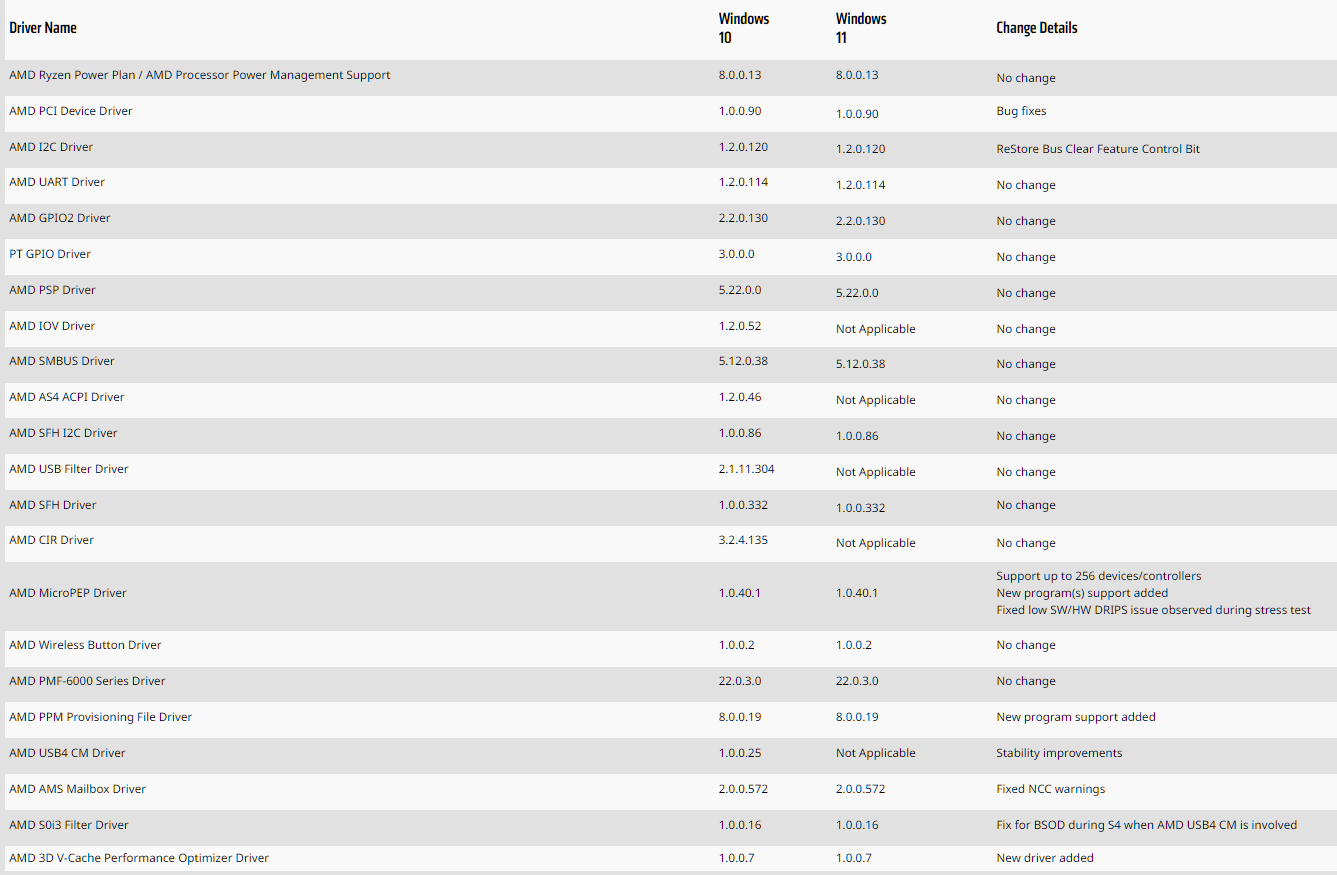The image size is (1337, 875).
Task: Click the Change Details column header
Action: [1037, 28]
